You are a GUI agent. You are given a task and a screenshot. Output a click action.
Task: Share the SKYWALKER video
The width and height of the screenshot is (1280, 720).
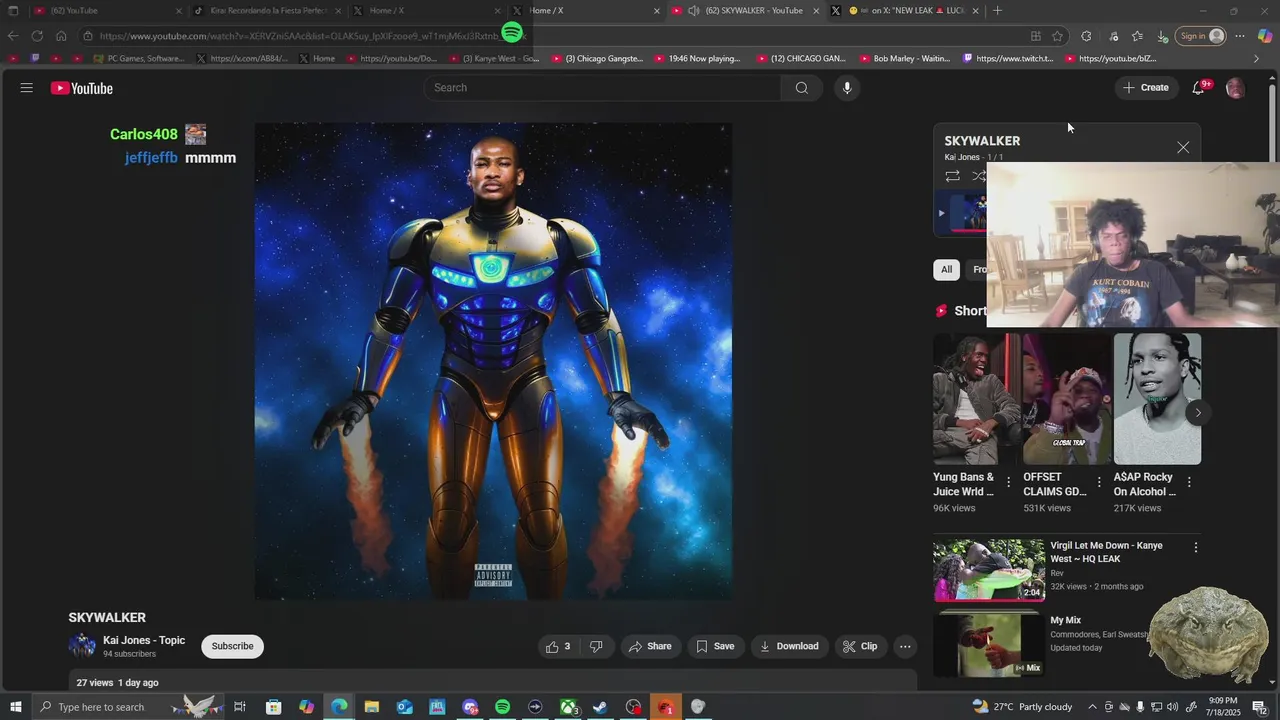[x=650, y=646]
